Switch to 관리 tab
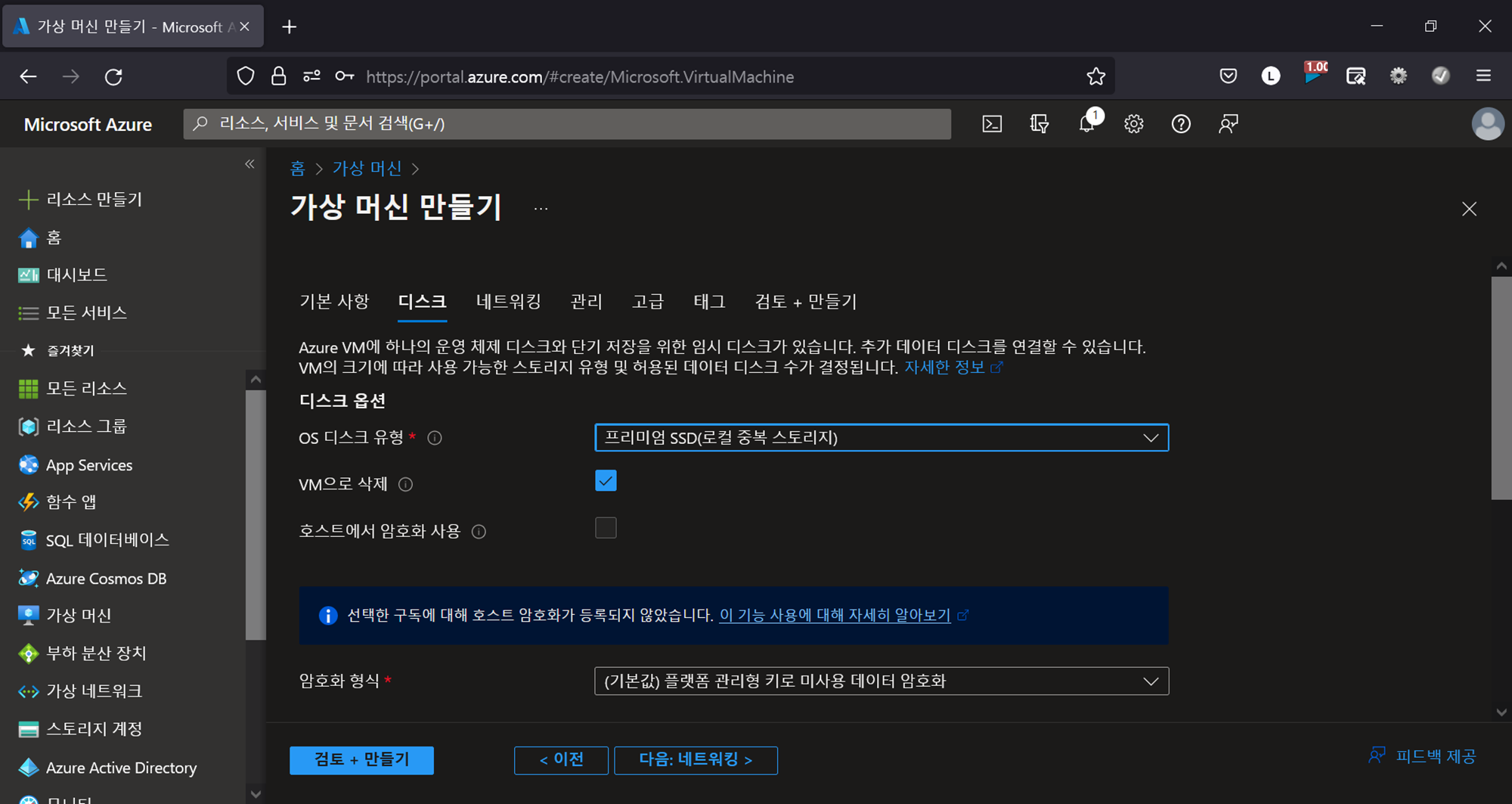Screen dimensions: 1512x804 [587, 302]
